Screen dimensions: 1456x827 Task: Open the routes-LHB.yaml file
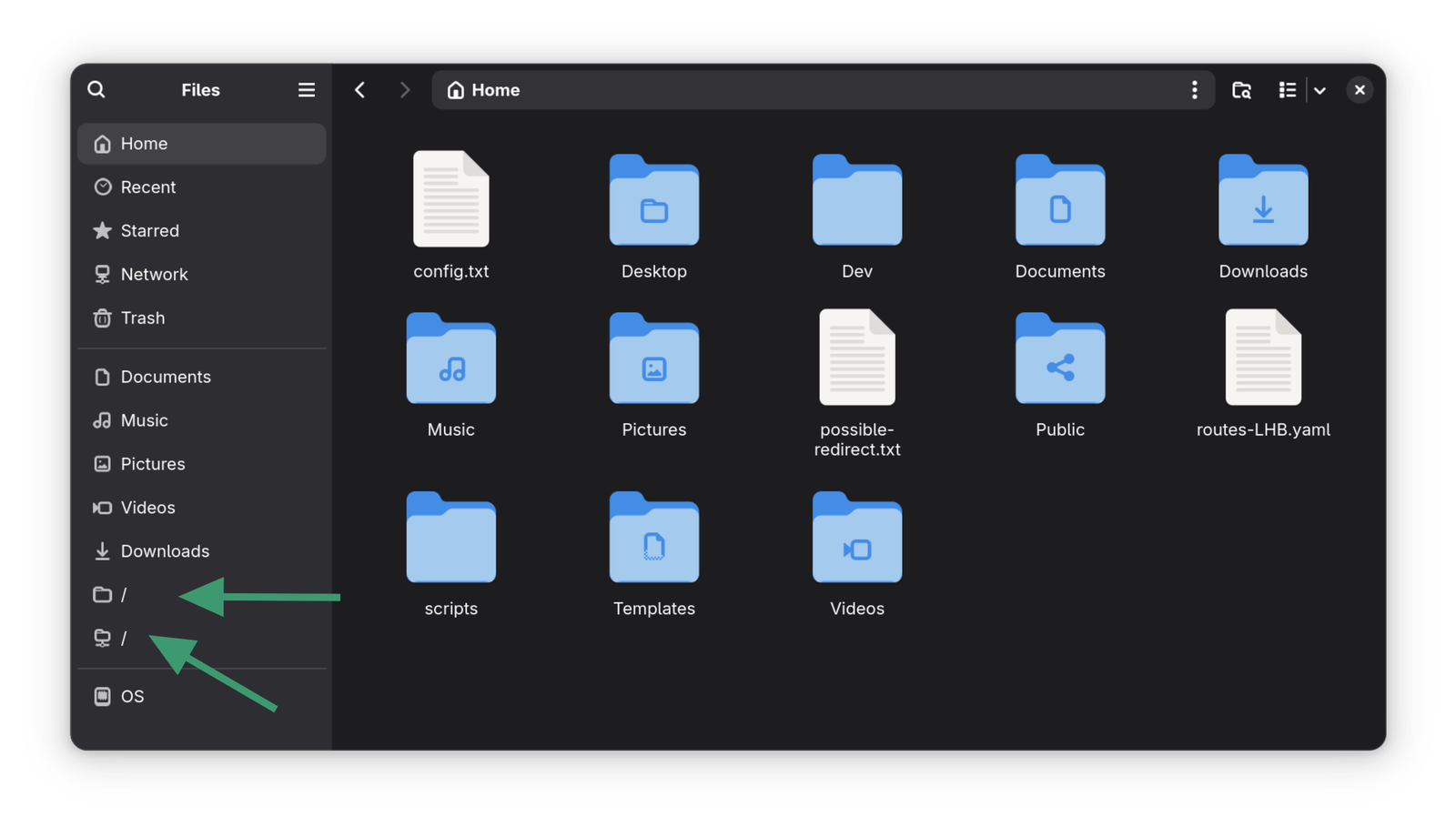pos(1262,358)
